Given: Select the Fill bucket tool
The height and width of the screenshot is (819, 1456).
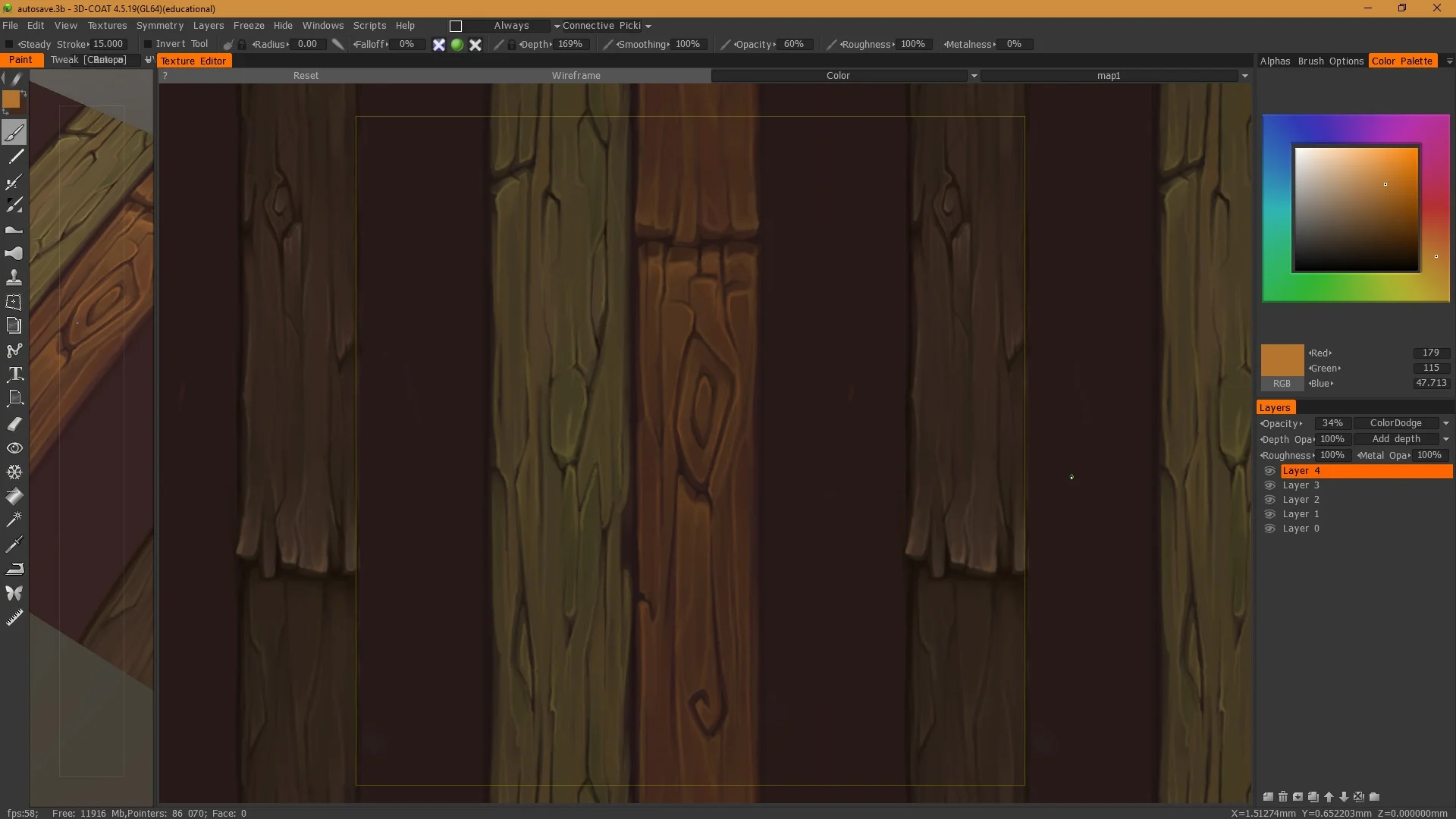Looking at the screenshot, I should 14,497.
